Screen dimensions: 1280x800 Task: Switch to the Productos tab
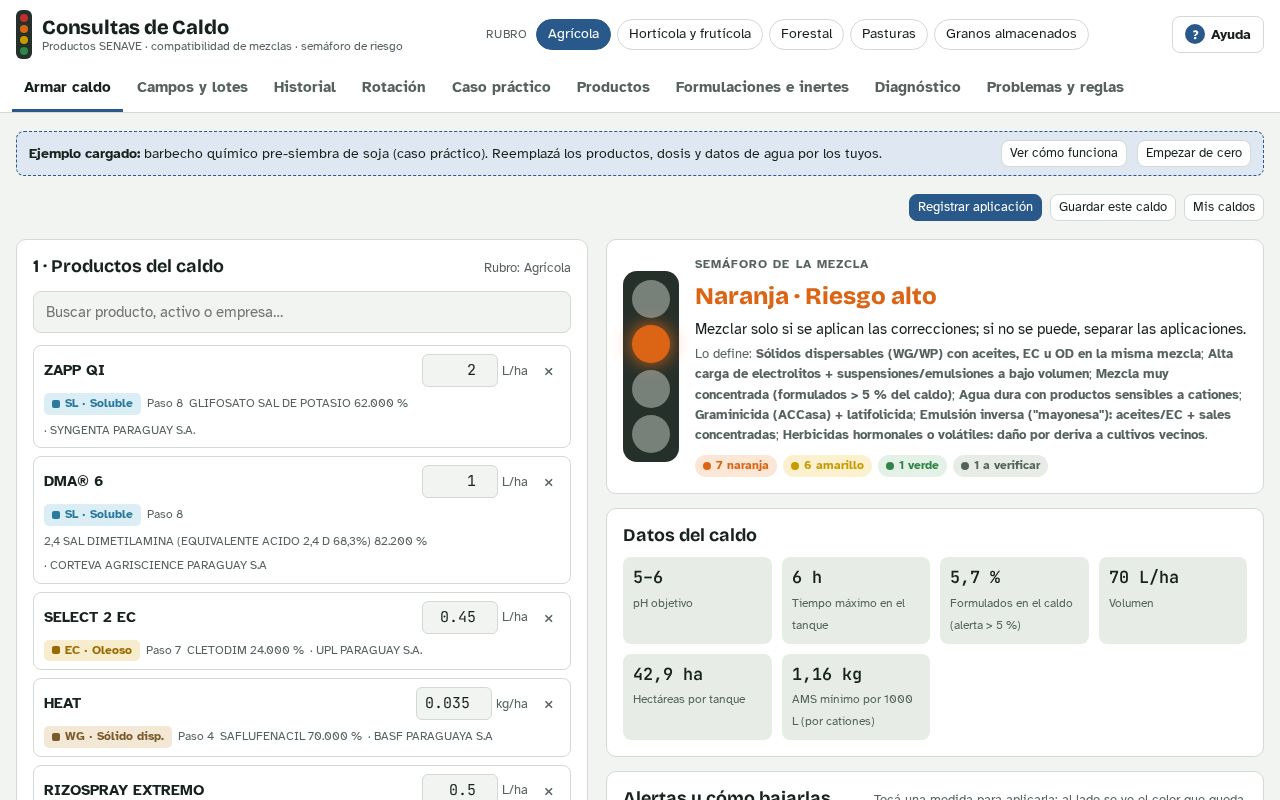(613, 87)
